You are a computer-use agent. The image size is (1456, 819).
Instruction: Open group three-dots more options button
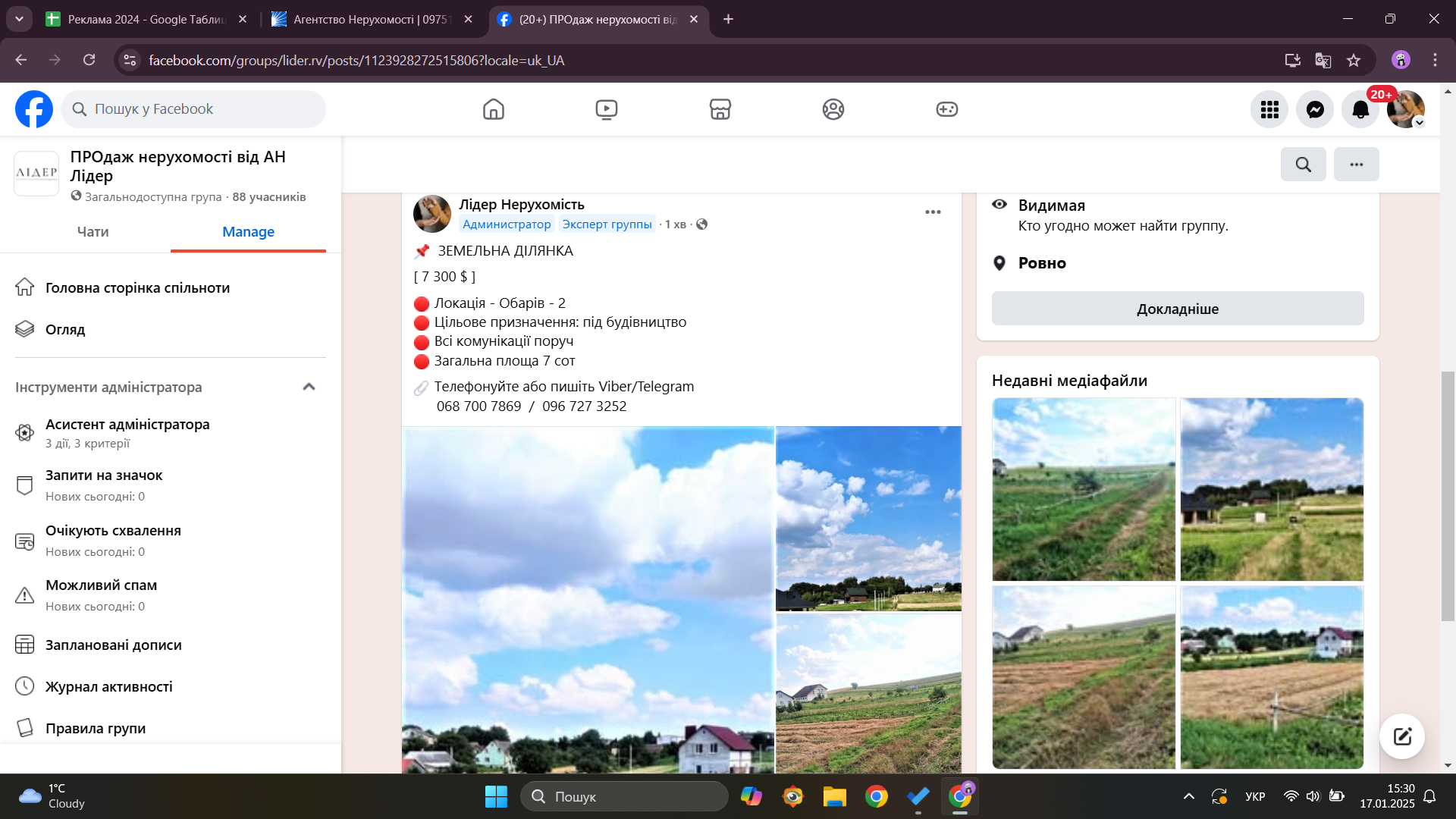[1356, 164]
